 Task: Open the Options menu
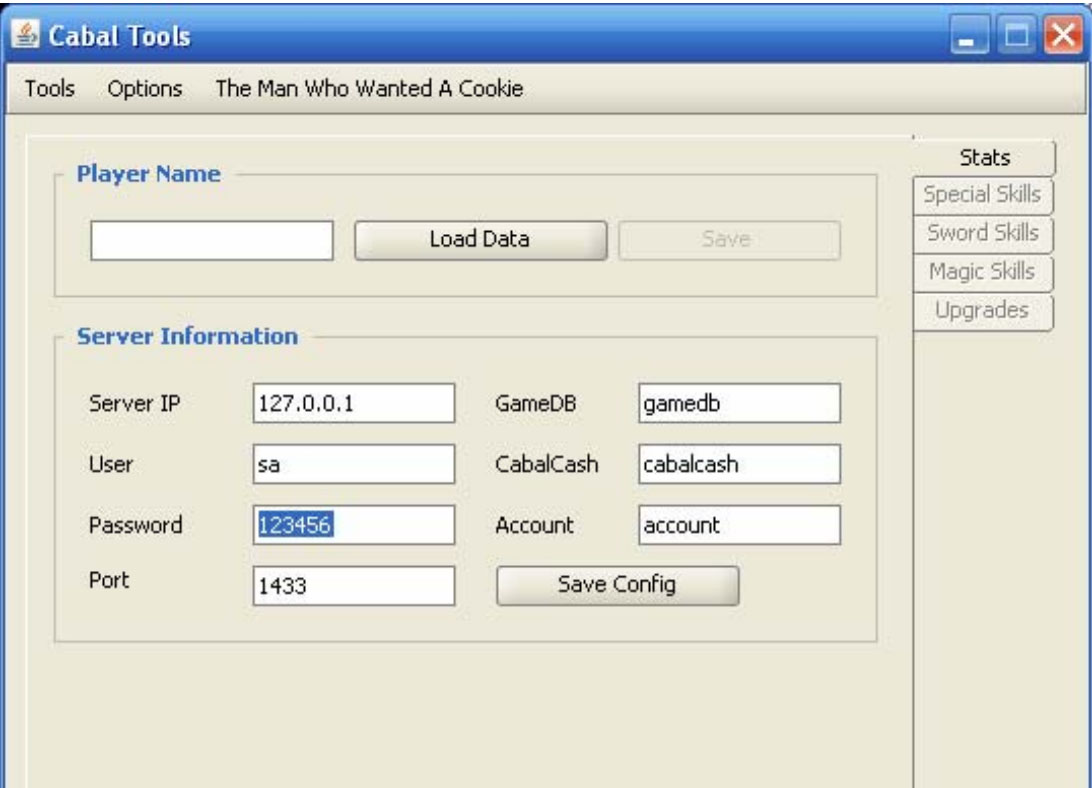pyautogui.click(x=145, y=88)
